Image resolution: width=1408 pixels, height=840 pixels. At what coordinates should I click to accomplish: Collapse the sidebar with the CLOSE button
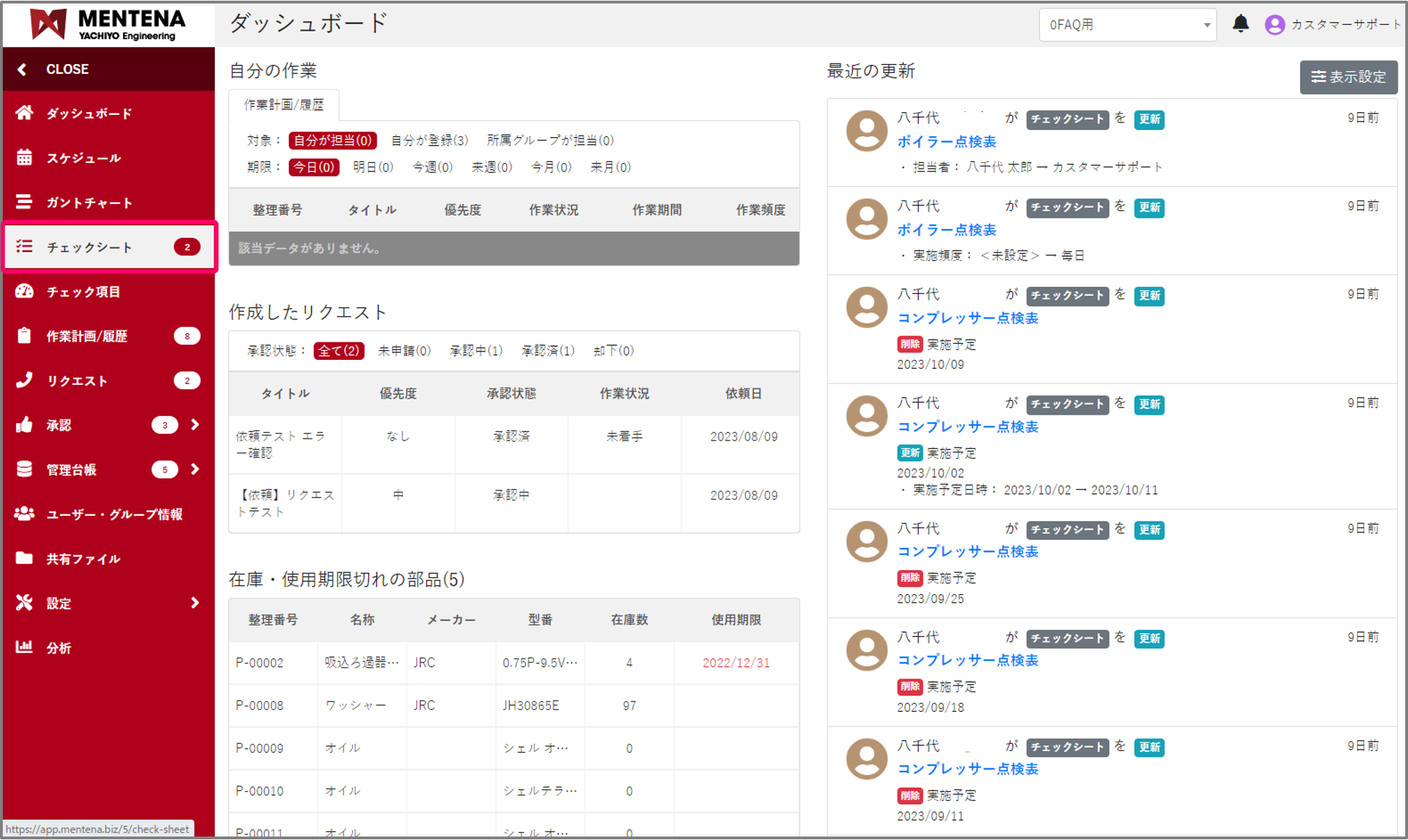click(x=68, y=69)
